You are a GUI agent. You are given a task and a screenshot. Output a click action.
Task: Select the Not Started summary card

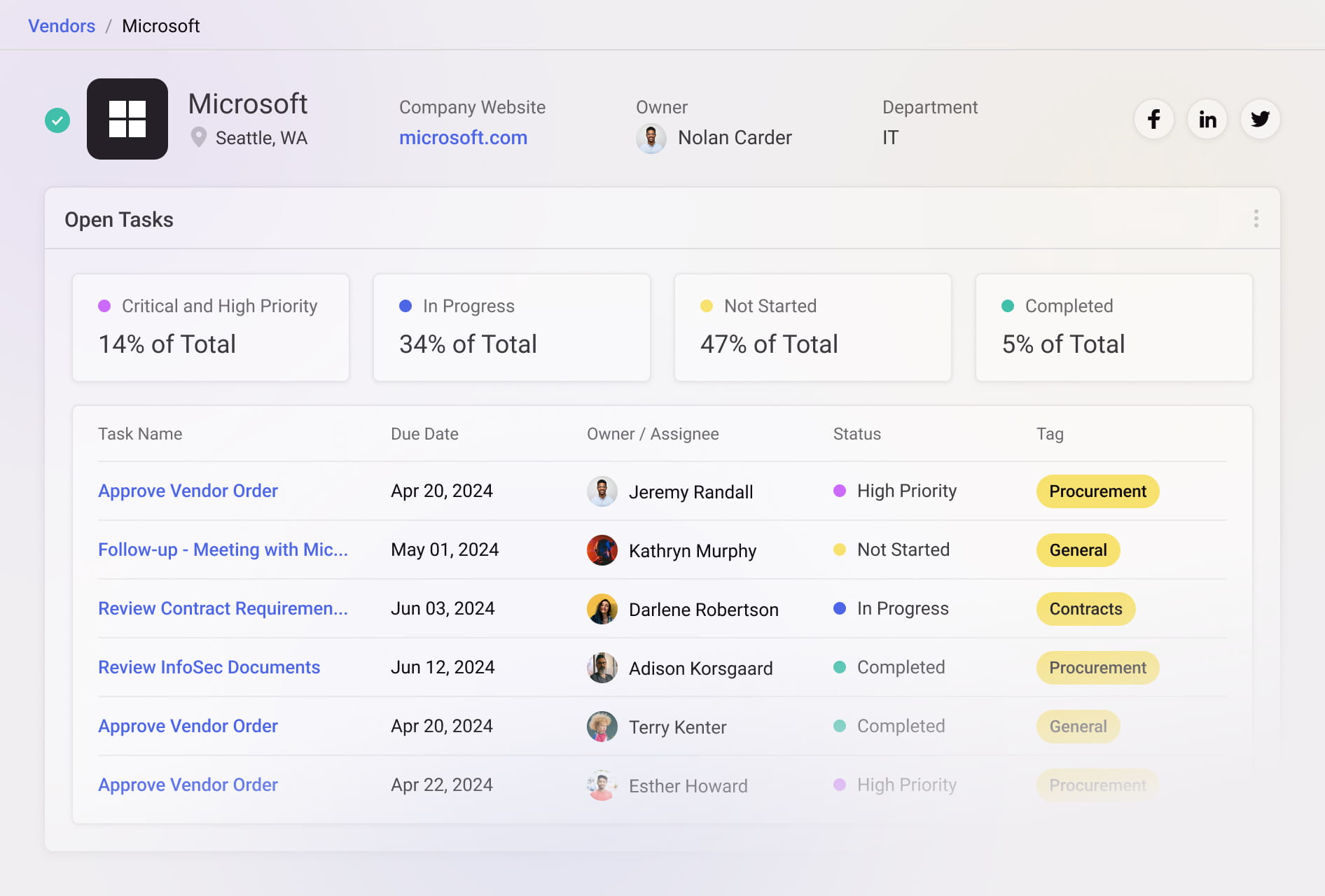coord(813,328)
